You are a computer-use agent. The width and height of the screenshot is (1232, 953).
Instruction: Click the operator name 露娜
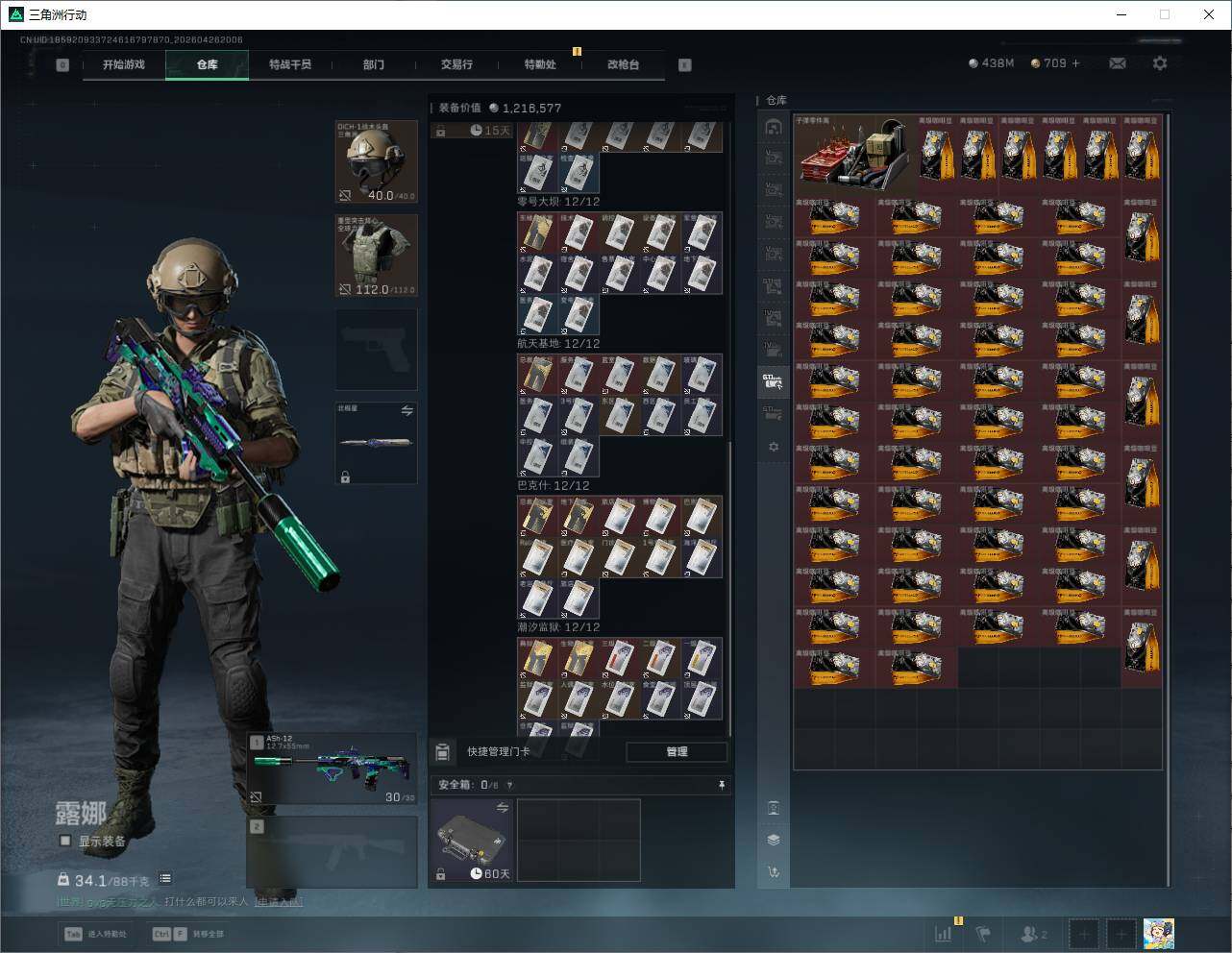pyautogui.click(x=81, y=813)
